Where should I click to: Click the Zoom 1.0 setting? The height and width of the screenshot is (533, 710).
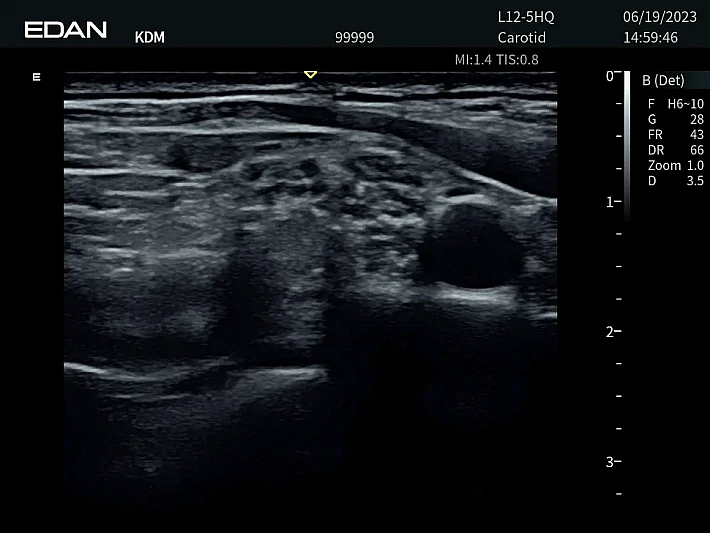click(x=675, y=165)
